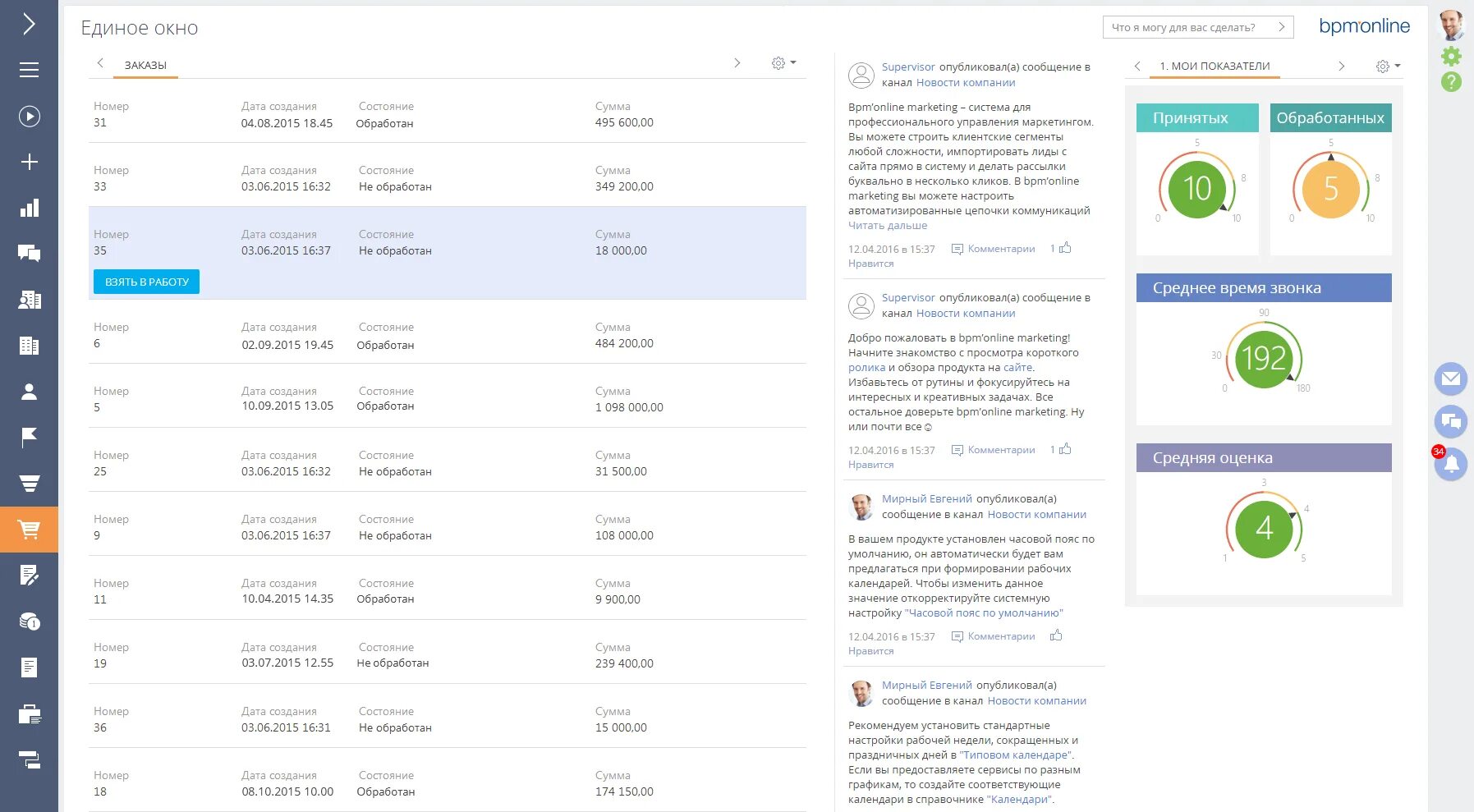
Task: Click the plus quick-add icon
Action: point(29,162)
